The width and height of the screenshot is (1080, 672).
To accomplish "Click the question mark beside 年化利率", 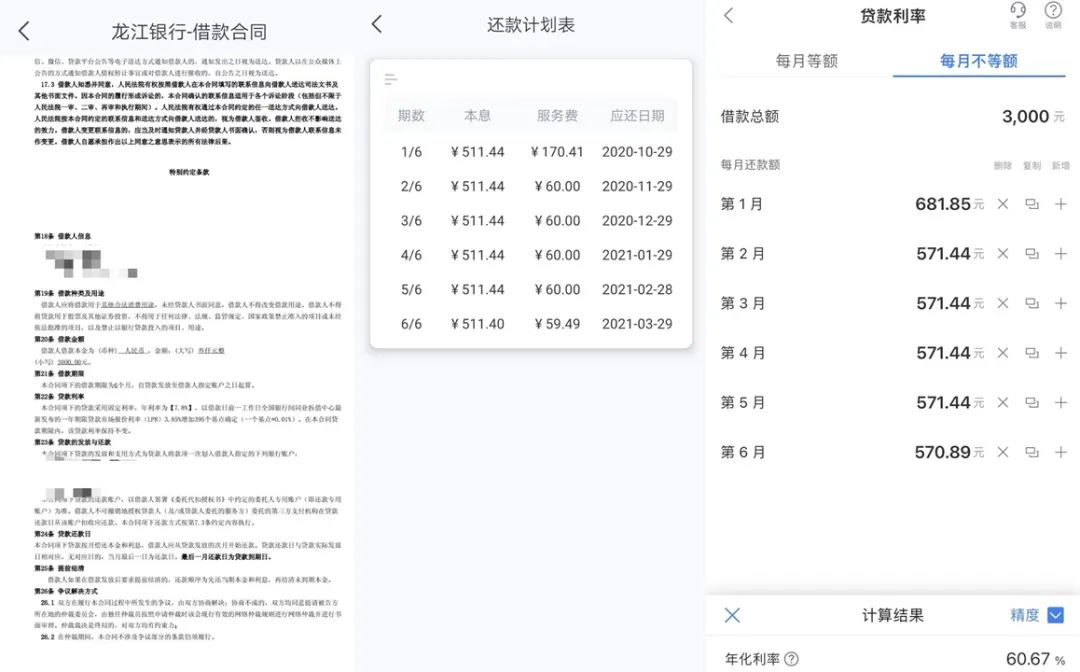I will [793, 660].
